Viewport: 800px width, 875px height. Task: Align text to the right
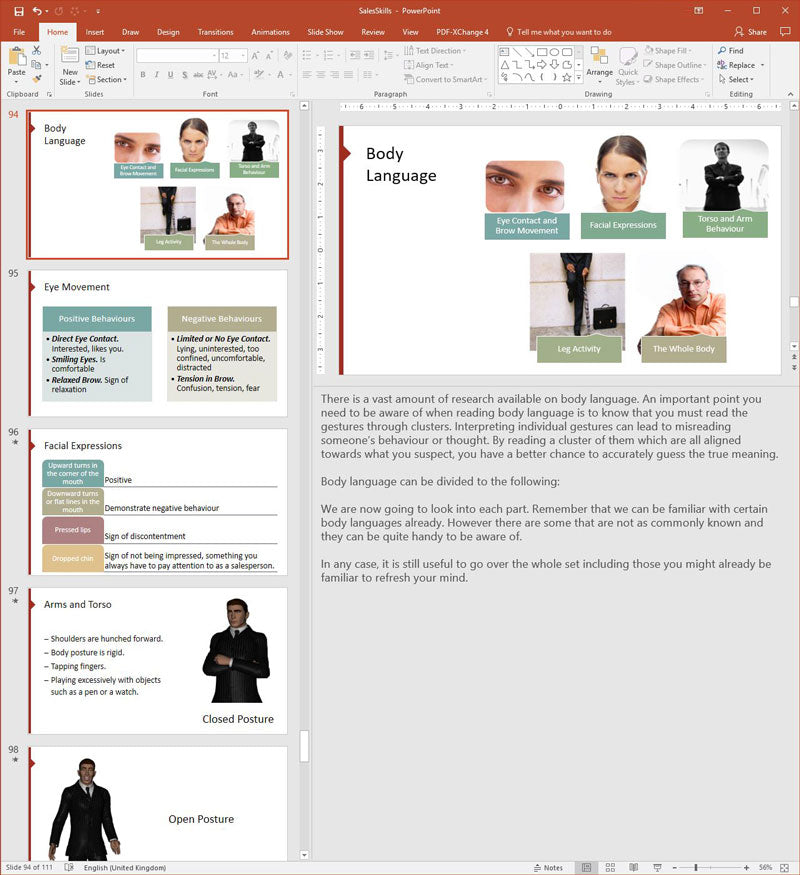(334, 74)
